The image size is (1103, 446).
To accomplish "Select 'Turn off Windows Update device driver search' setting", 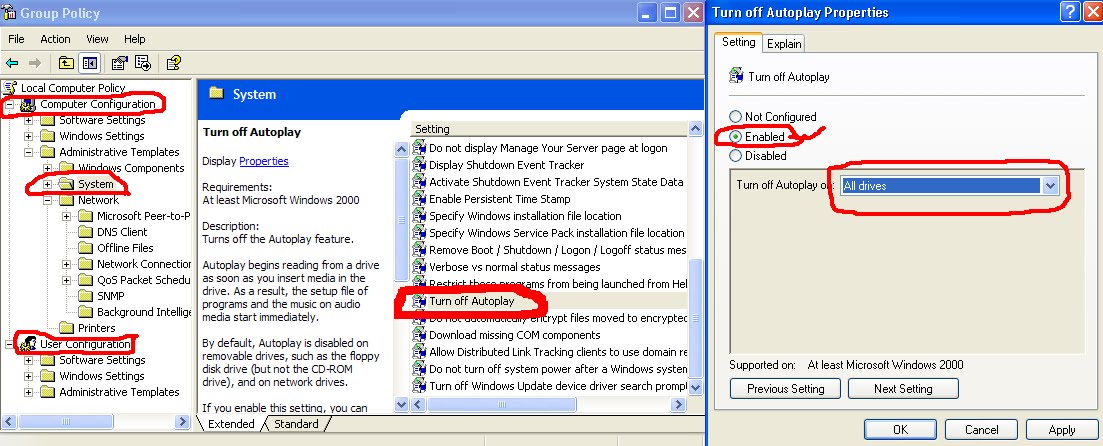I will tap(558, 386).
